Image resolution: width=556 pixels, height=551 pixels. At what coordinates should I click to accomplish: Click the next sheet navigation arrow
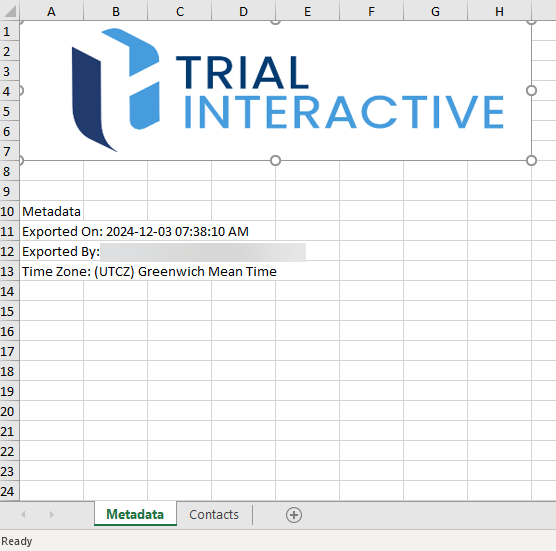click(52, 514)
